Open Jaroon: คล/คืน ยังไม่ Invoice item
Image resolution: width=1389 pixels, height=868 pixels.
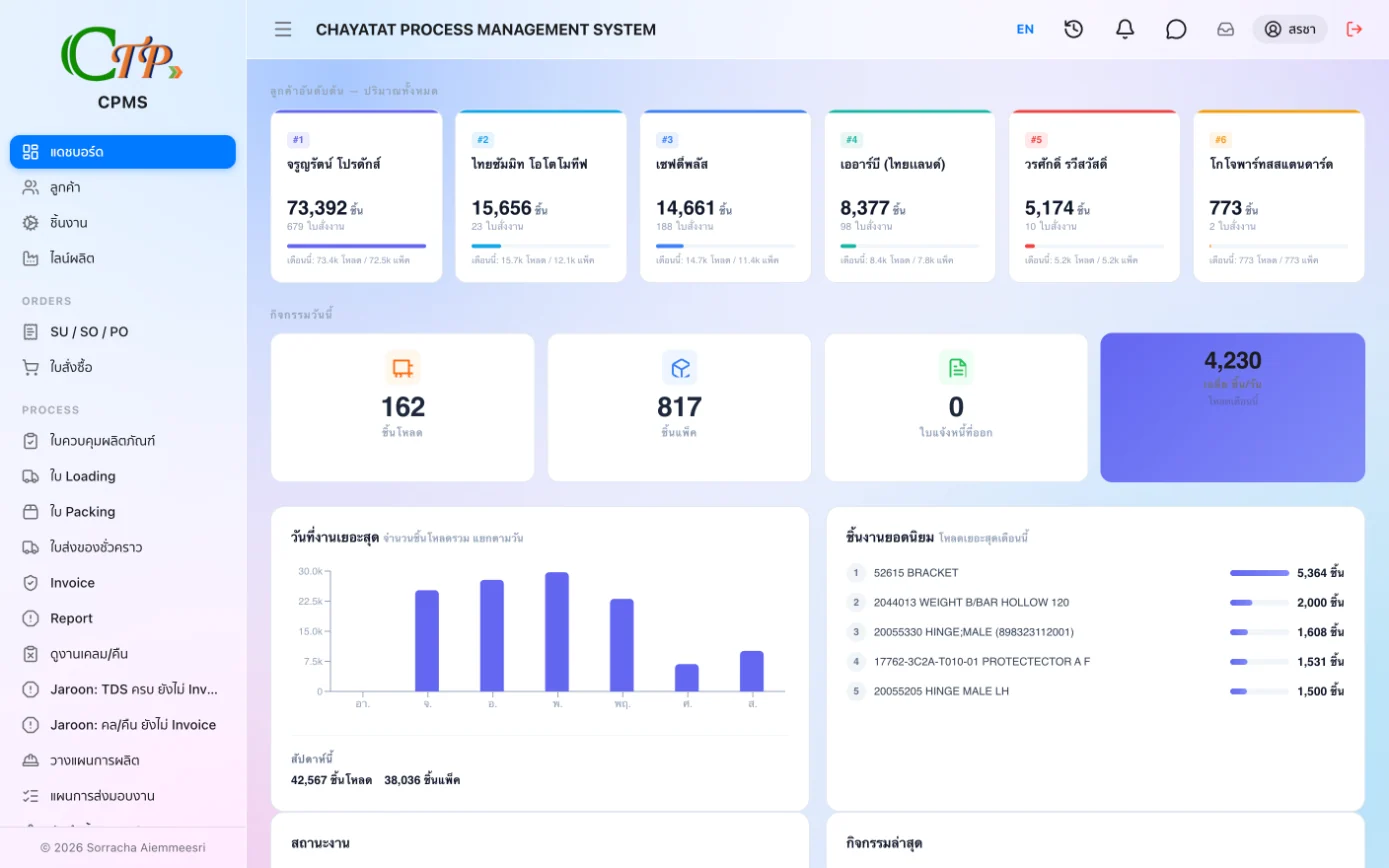(123, 725)
